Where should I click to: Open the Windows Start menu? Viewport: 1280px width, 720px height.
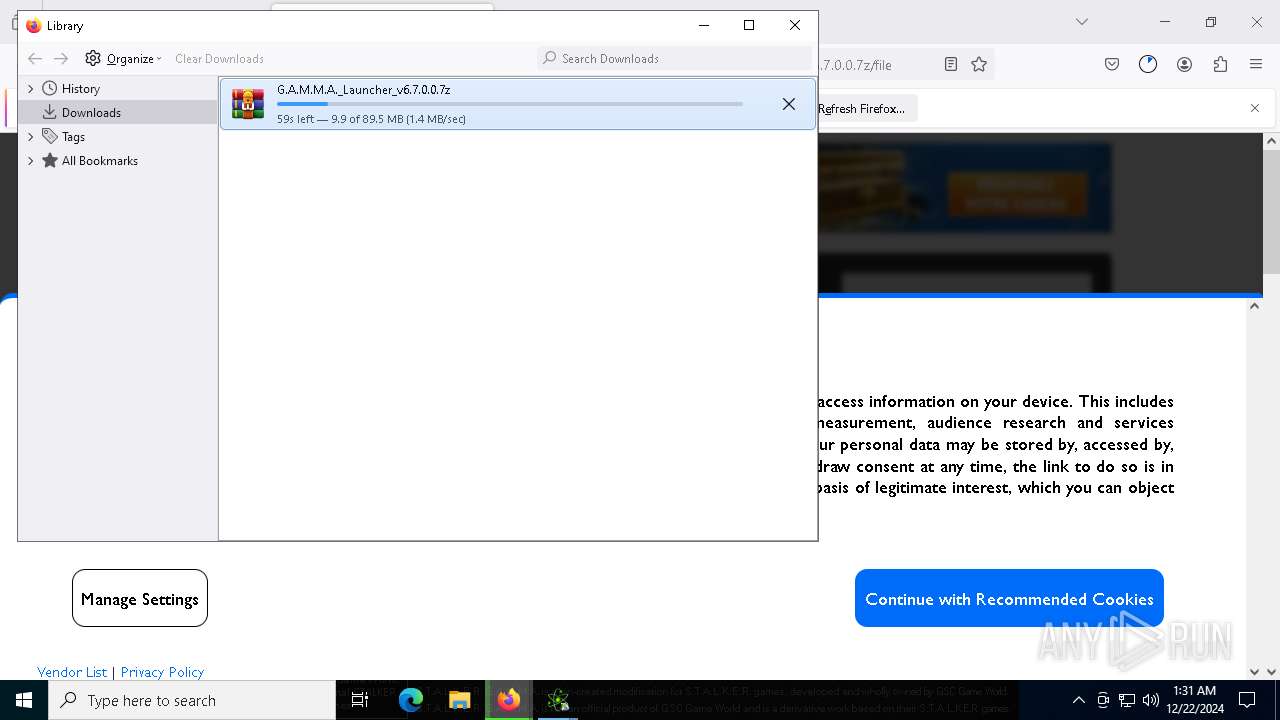[x=24, y=700]
